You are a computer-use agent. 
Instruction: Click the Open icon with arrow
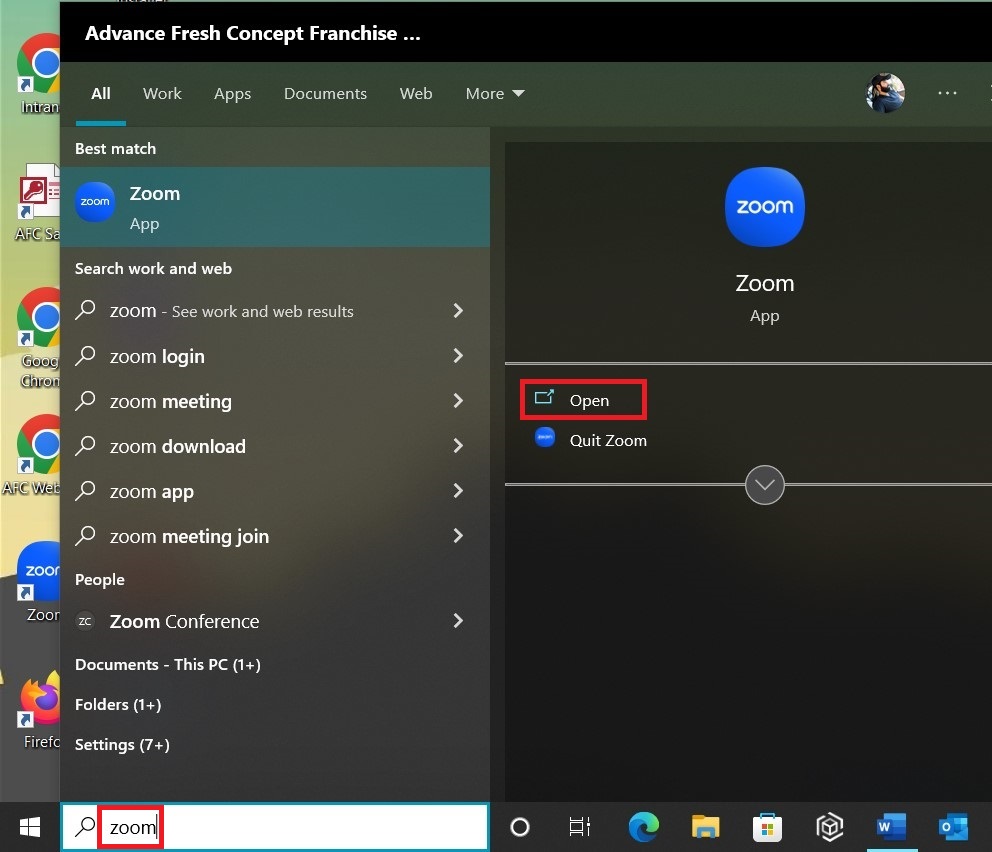544,397
